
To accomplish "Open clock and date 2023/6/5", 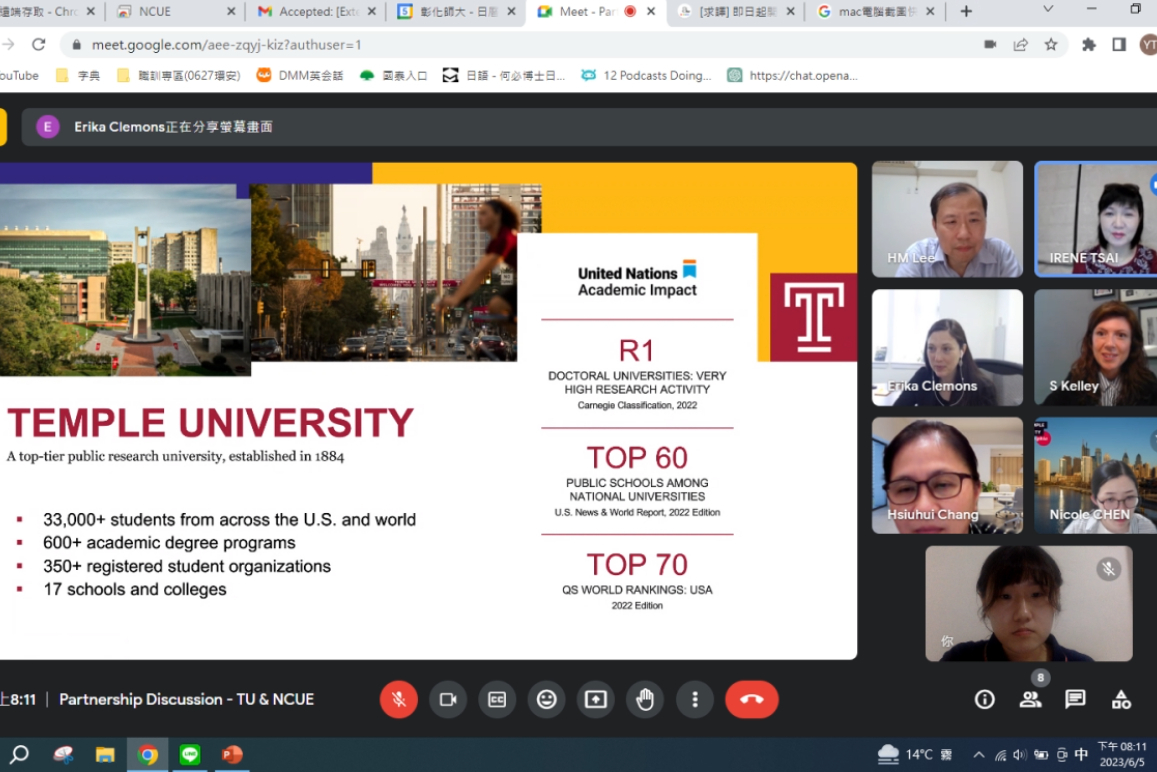I will click(1122, 754).
